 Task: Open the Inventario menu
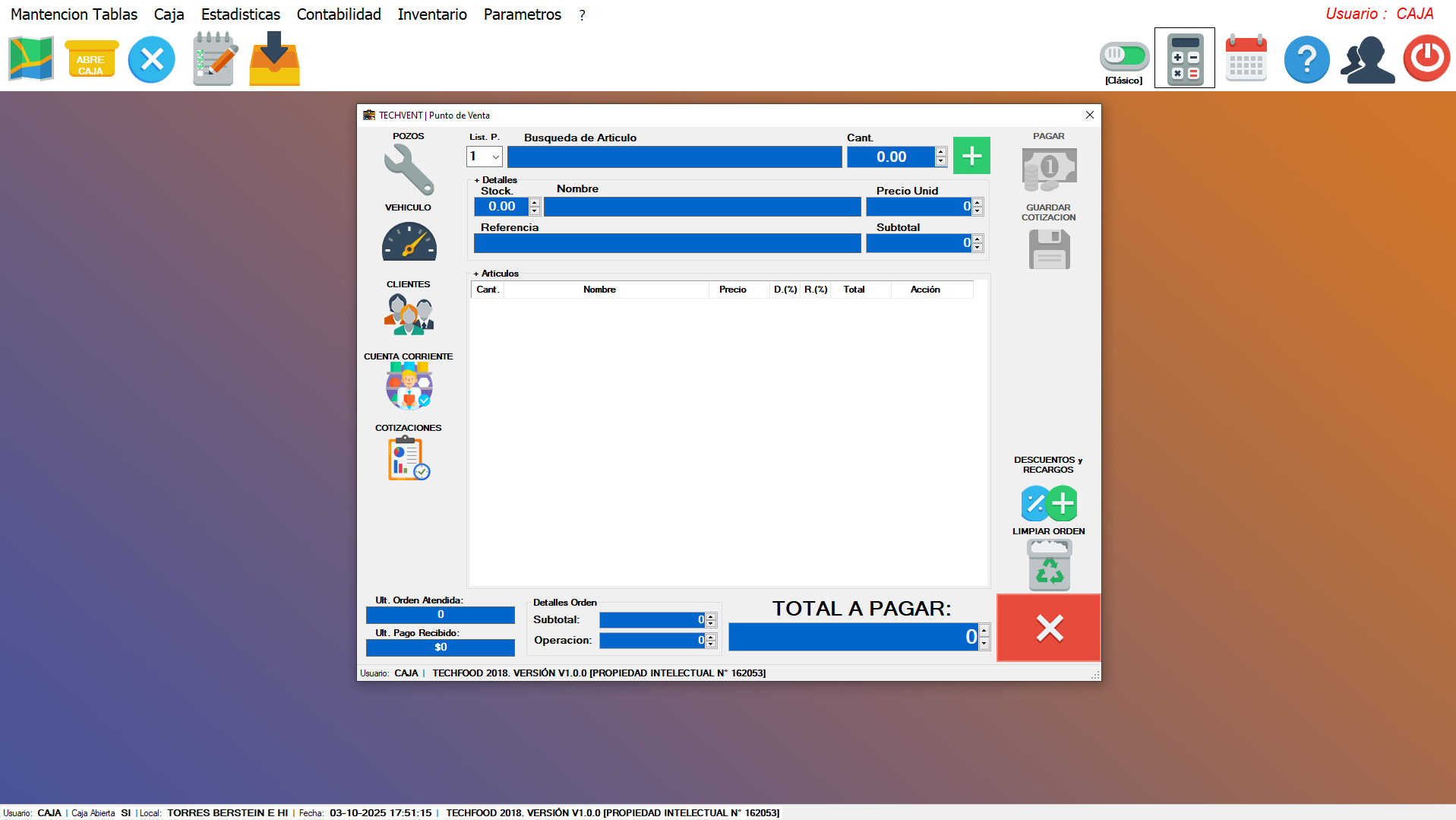431,14
